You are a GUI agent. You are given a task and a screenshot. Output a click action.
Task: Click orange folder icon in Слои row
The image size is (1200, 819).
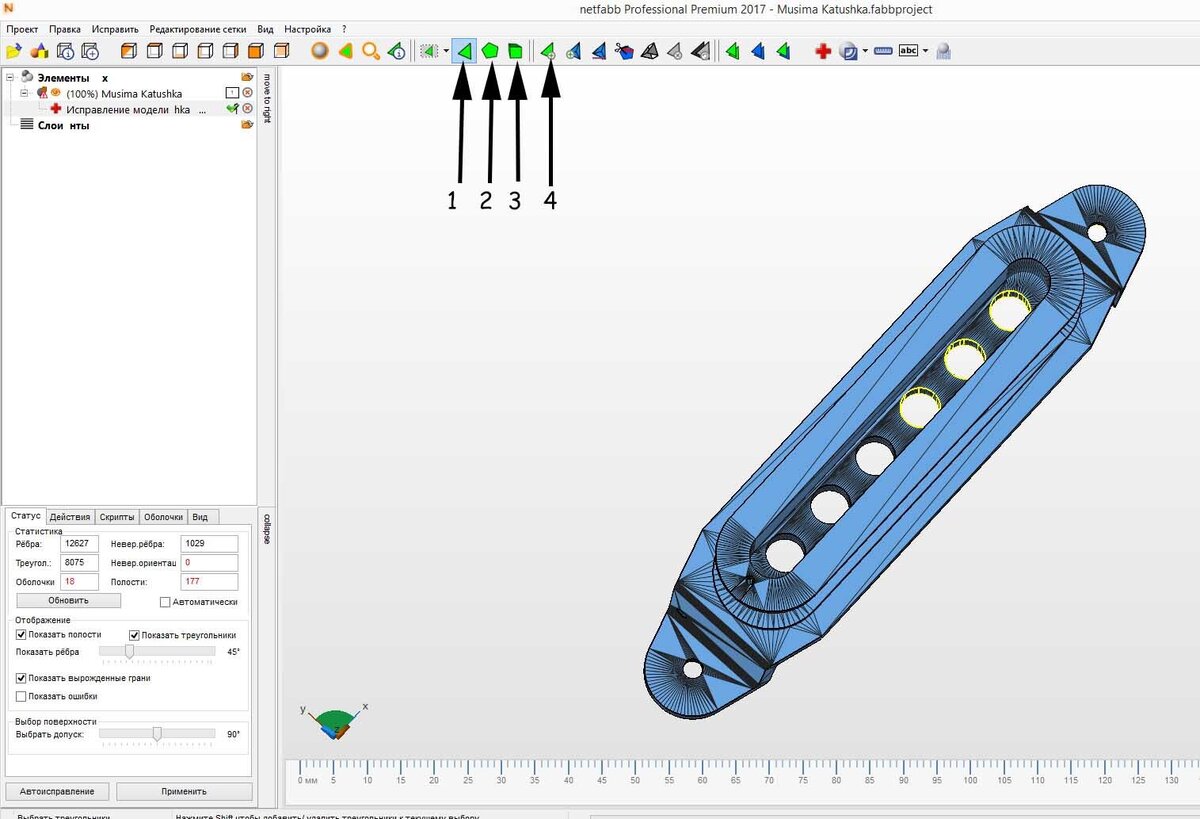tap(247, 125)
